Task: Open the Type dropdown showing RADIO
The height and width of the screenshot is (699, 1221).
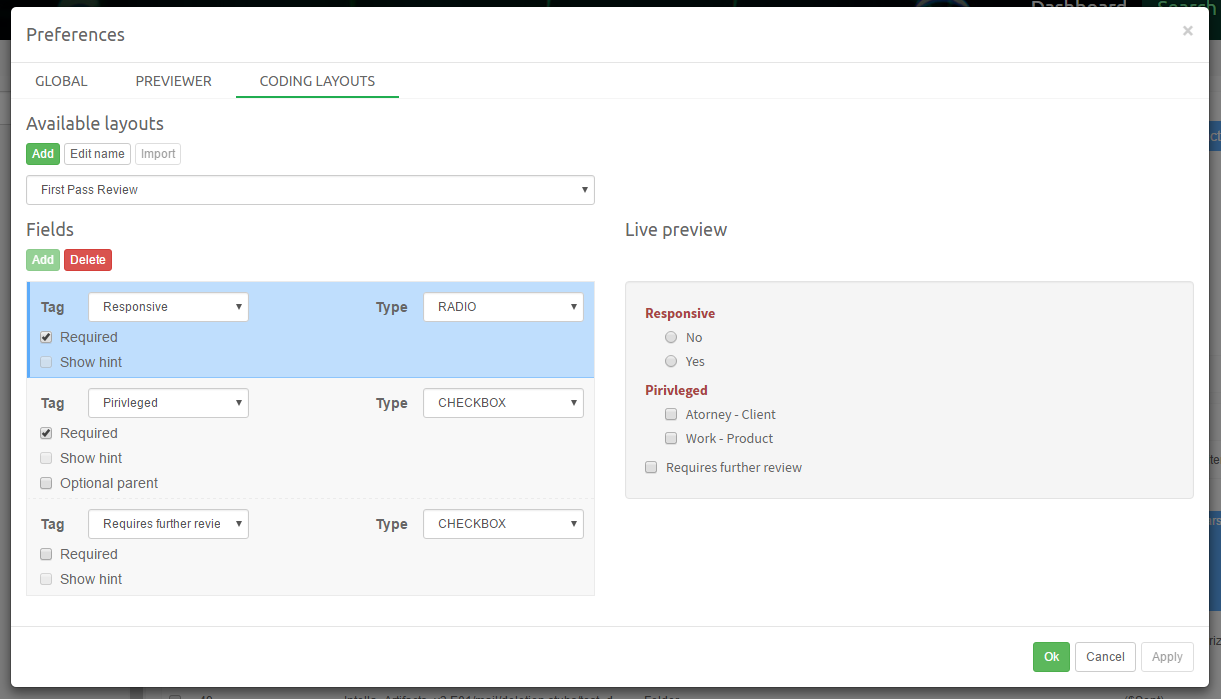Action: click(503, 307)
